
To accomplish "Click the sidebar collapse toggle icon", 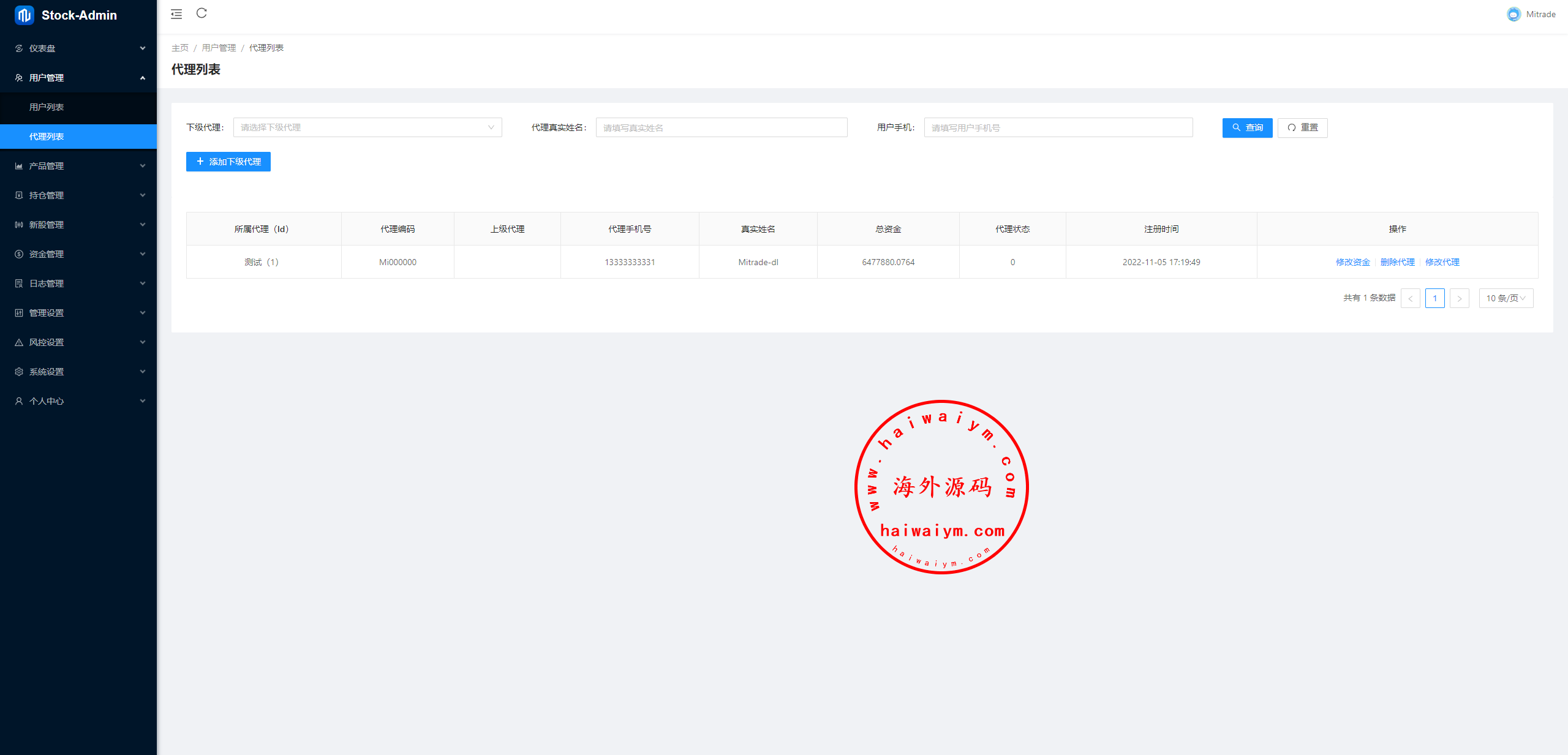I will pyautogui.click(x=176, y=14).
